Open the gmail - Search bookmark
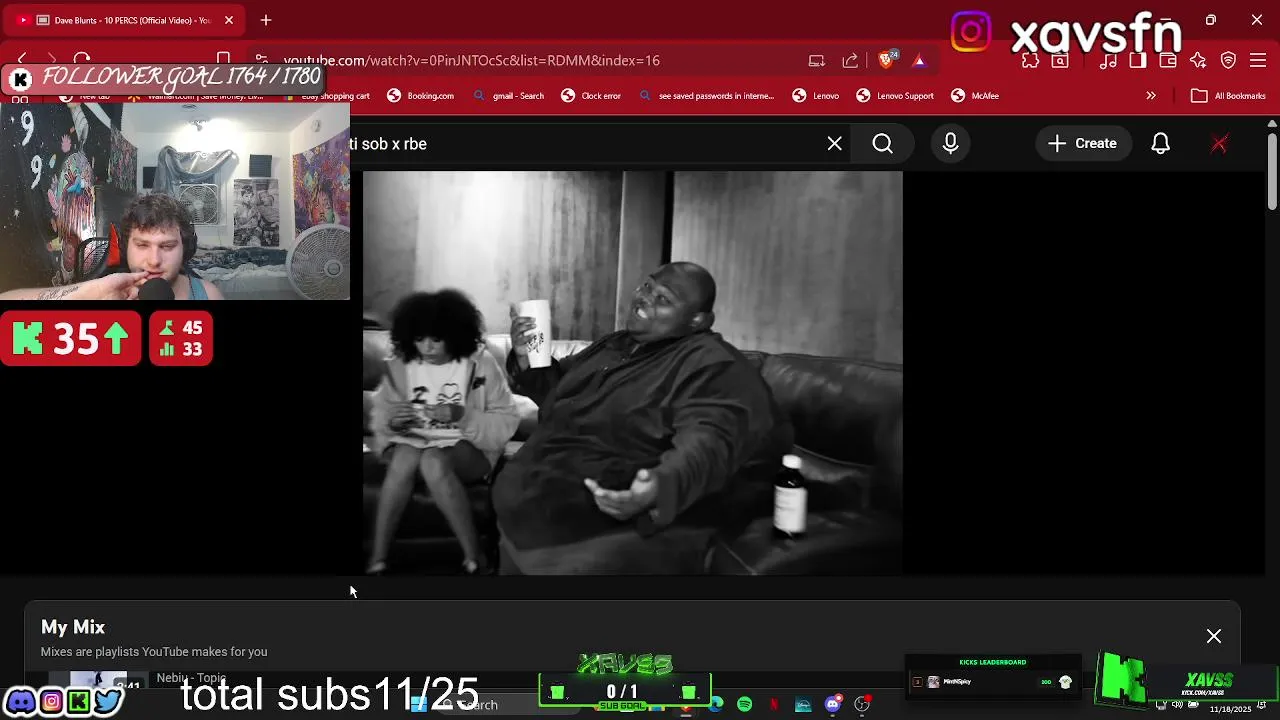The image size is (1280, 720). click(x=509, y=96)
